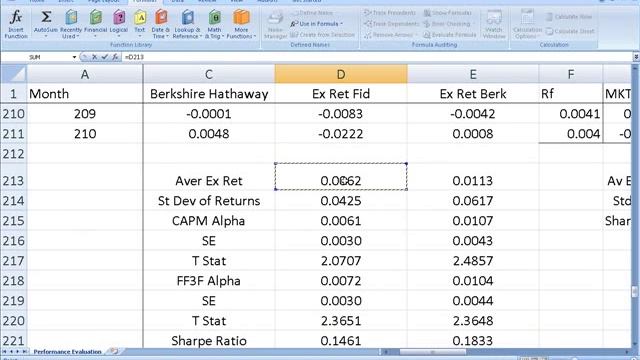This screenshot has width=640, height=360.
Task: Click Trace Precedents
Action: pyautogui.click(x=390, y=13)
